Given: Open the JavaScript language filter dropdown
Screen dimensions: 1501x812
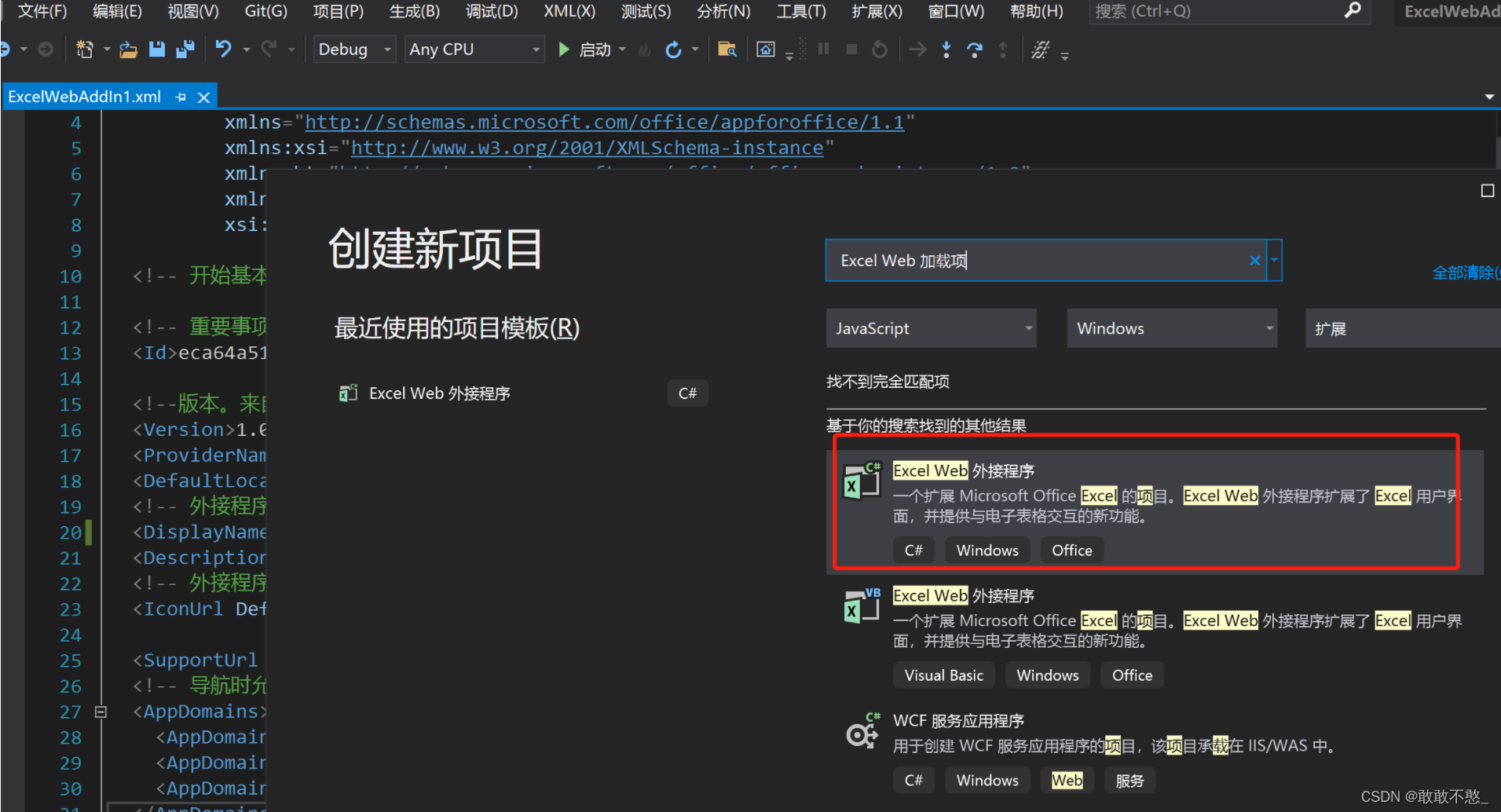Looking at the screenshot, I should (x=931, y=328).
